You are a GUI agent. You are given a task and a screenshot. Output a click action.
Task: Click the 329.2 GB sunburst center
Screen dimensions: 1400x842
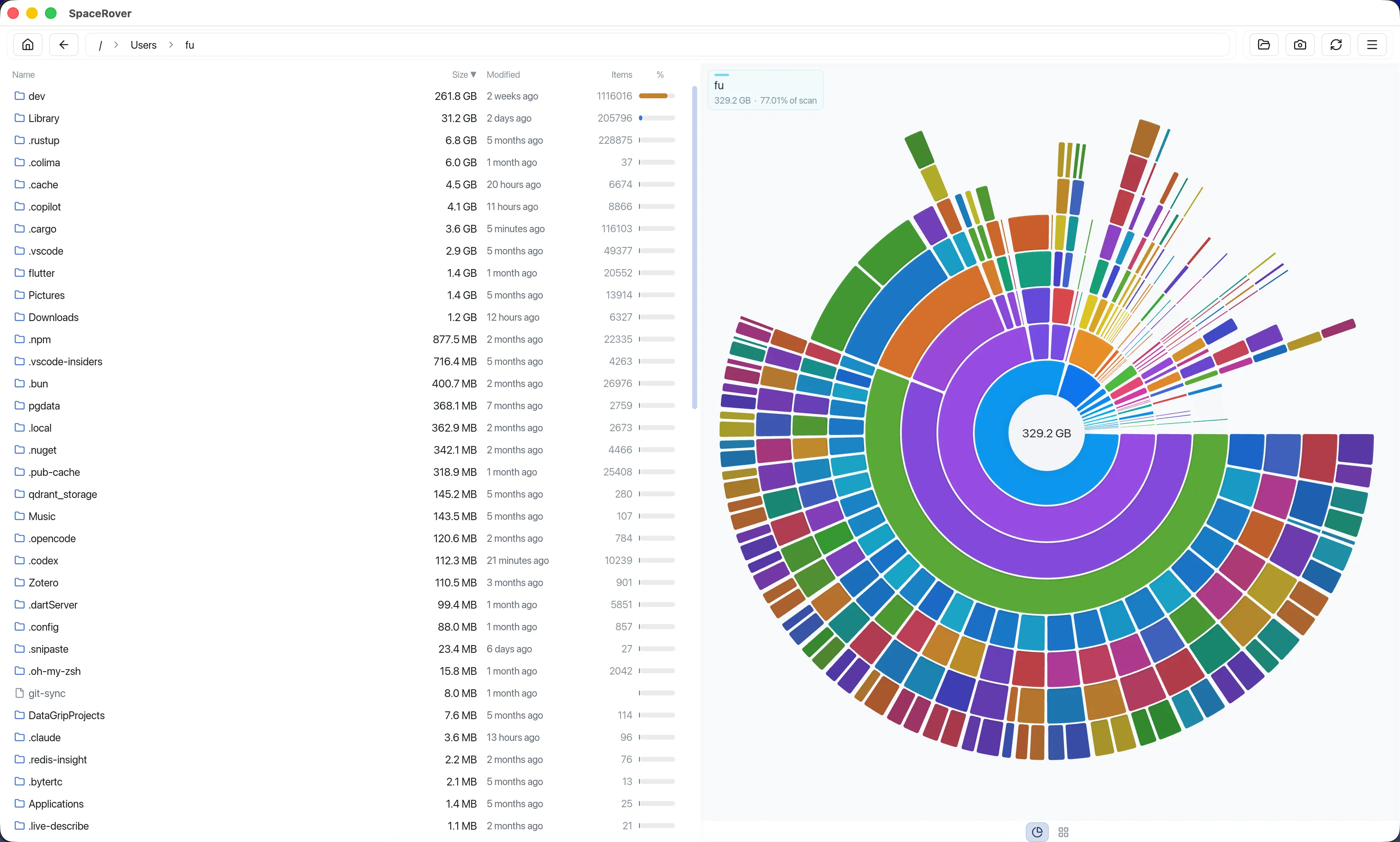[1046, 433]
